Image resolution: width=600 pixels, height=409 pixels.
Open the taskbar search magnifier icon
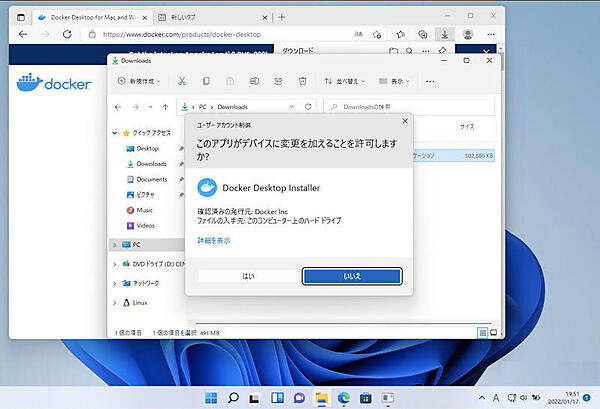pyautogui.click(x=233, y=397)
